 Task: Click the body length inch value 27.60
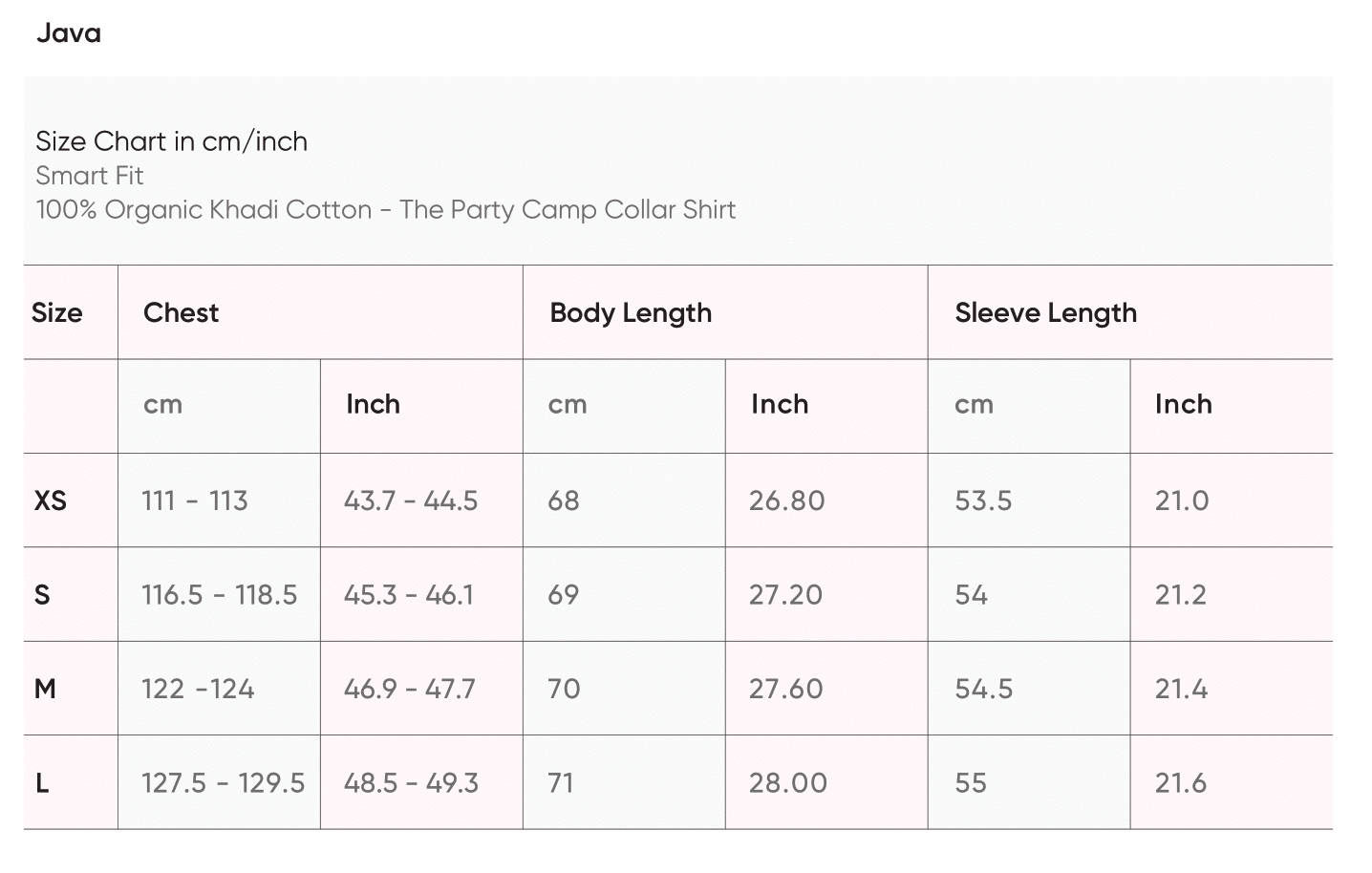pos(786,689)
